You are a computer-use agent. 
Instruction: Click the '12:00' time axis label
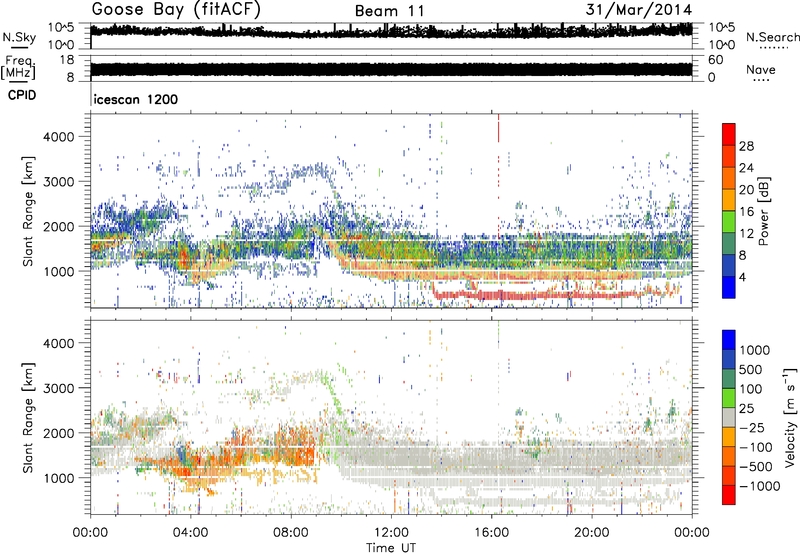click(x=391, y=532)
